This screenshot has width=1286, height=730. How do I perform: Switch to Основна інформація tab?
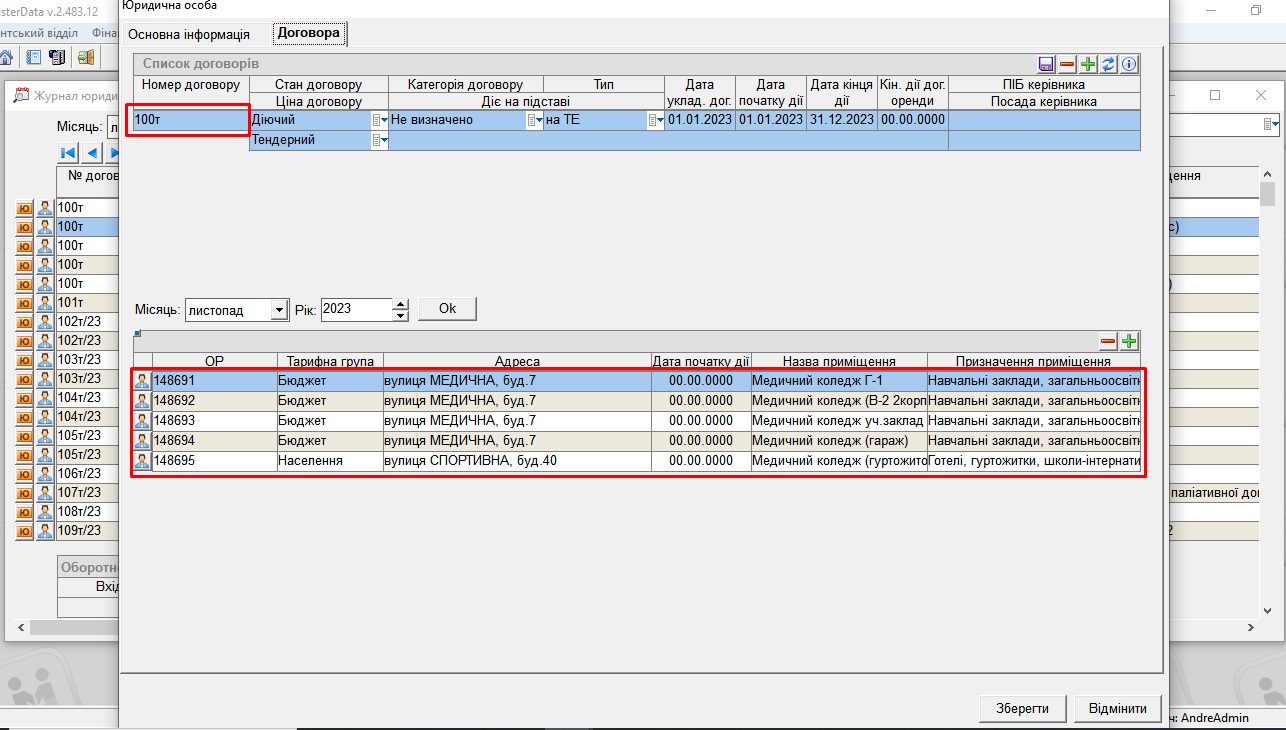[189, 34]
